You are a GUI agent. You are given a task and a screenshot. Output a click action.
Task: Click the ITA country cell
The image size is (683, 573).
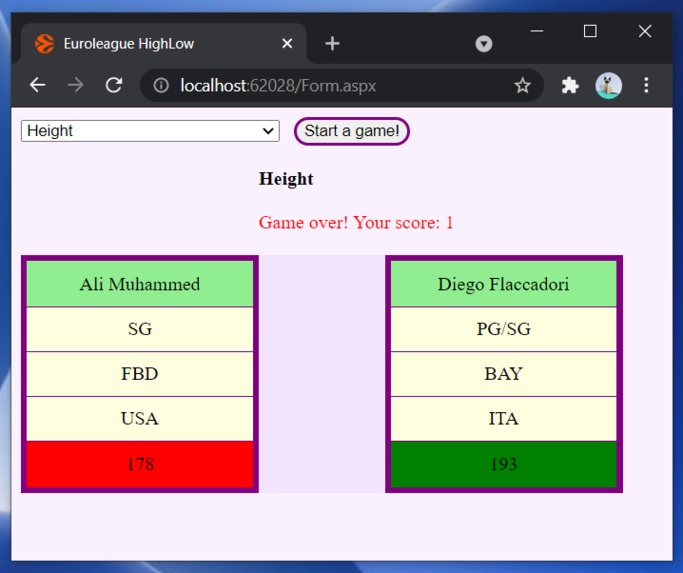pyautogui.click(x=504, y=419)
